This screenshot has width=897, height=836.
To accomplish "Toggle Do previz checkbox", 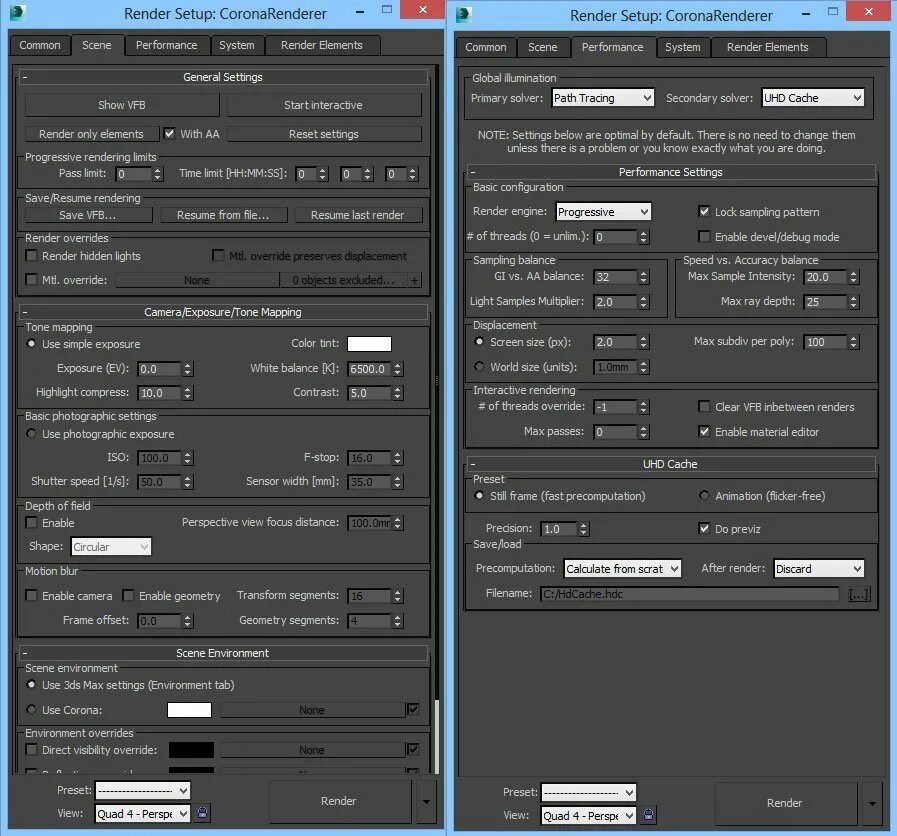I will click(x=704, y=528).
